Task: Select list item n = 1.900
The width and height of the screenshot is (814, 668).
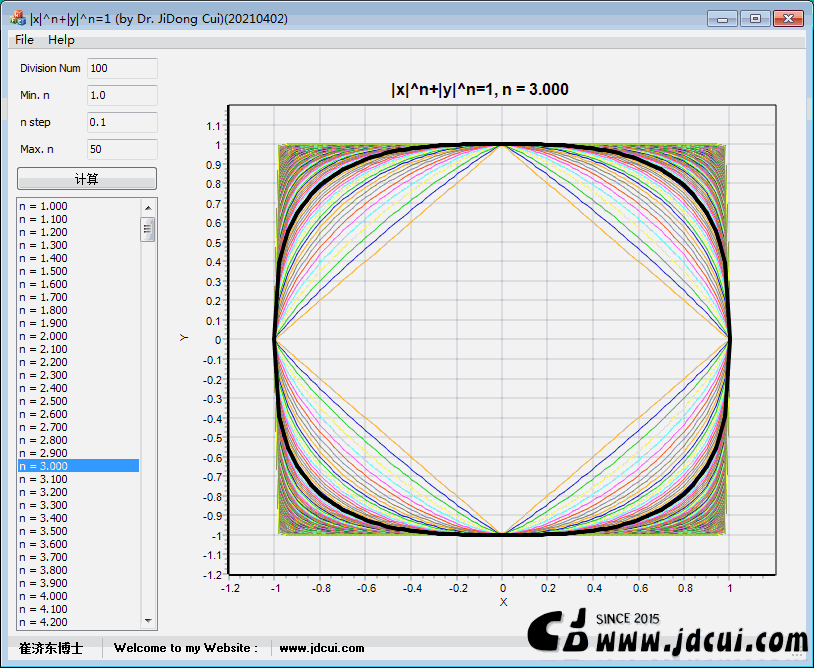Action: [78, 323]
